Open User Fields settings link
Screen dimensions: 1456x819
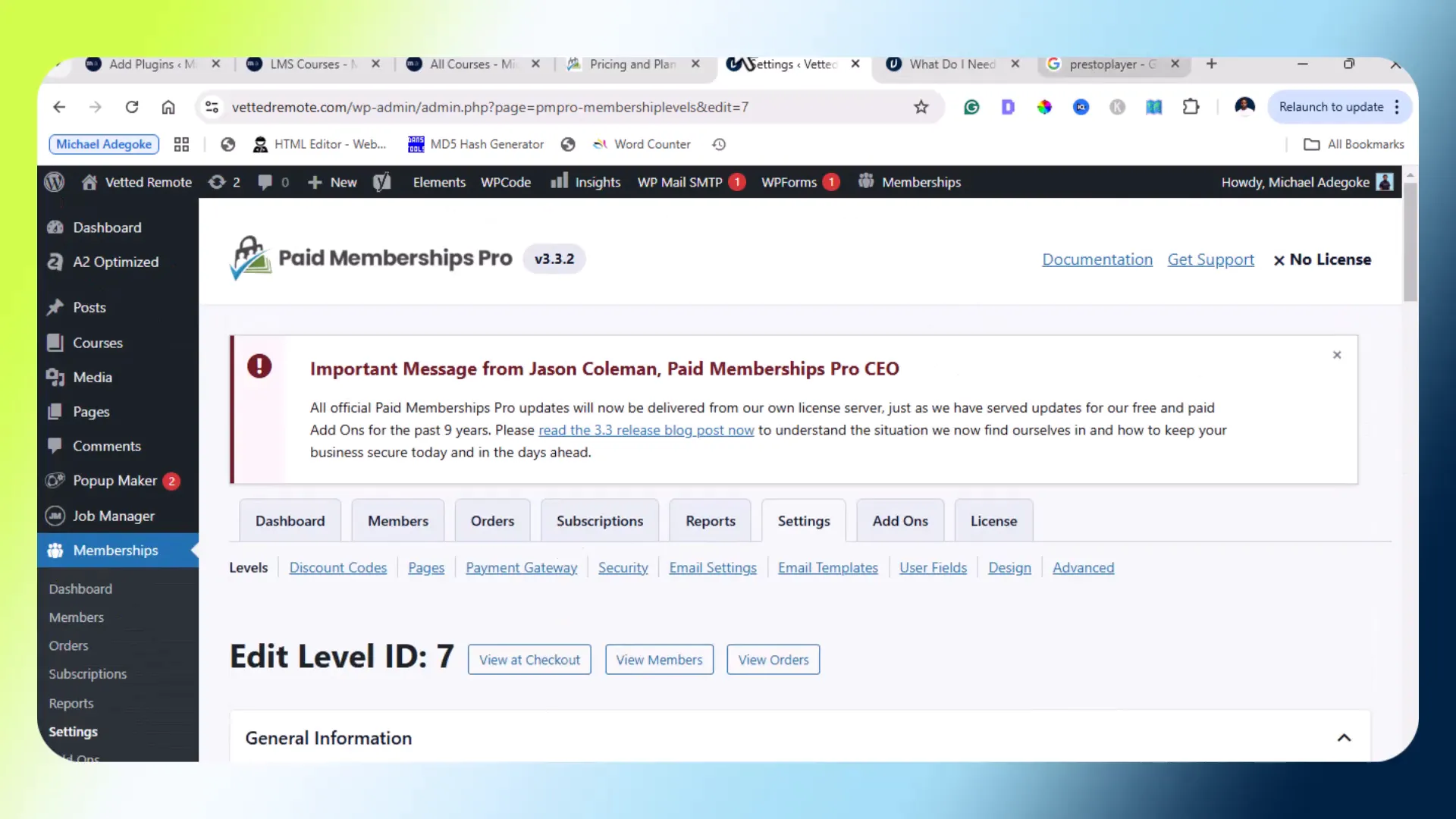(x=933, y=567)
